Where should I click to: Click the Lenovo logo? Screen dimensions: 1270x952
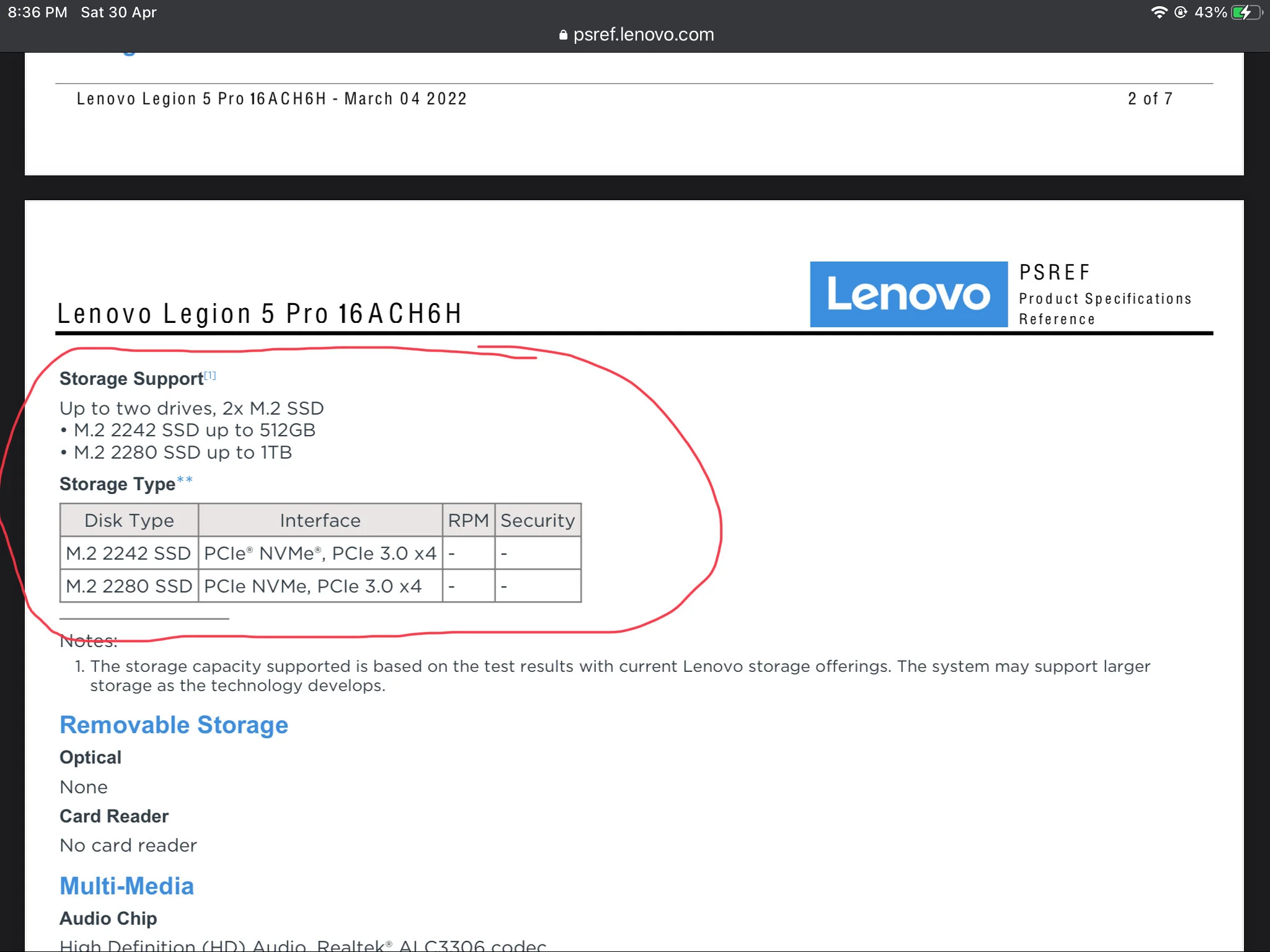point(908,294)
